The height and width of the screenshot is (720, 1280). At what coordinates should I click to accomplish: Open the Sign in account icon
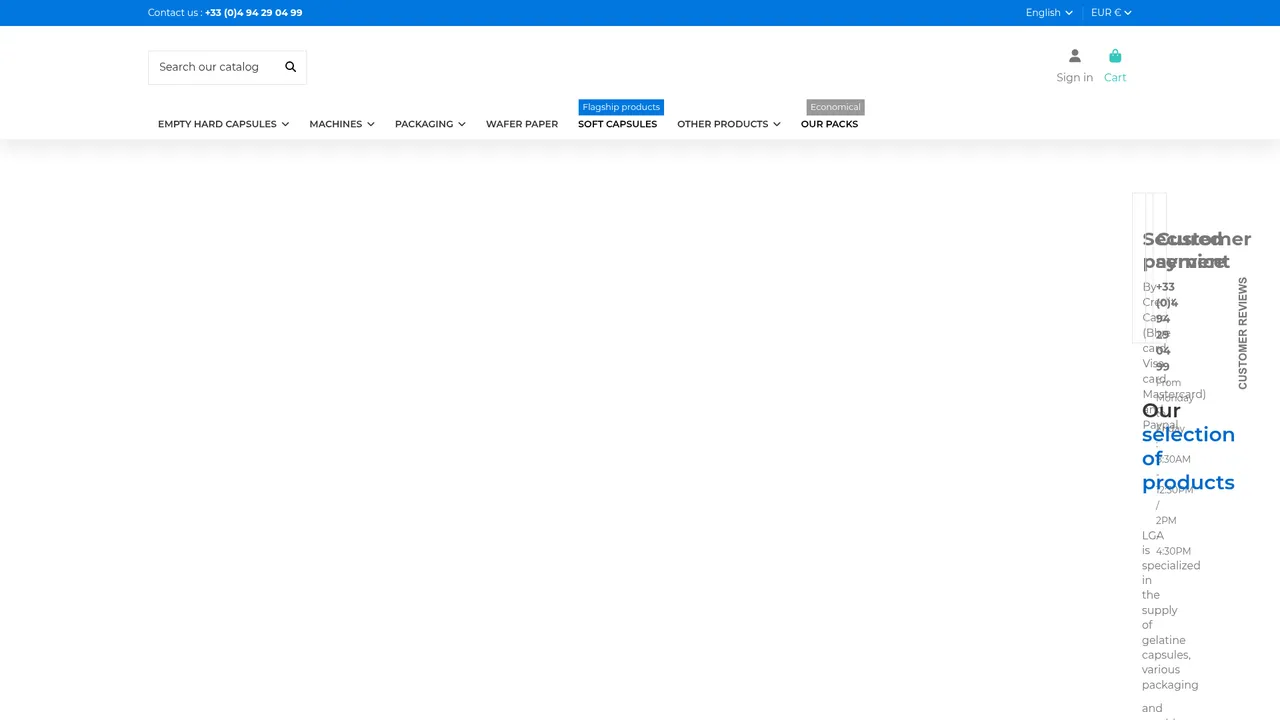pyautogui.click(x=1075, y=56)
